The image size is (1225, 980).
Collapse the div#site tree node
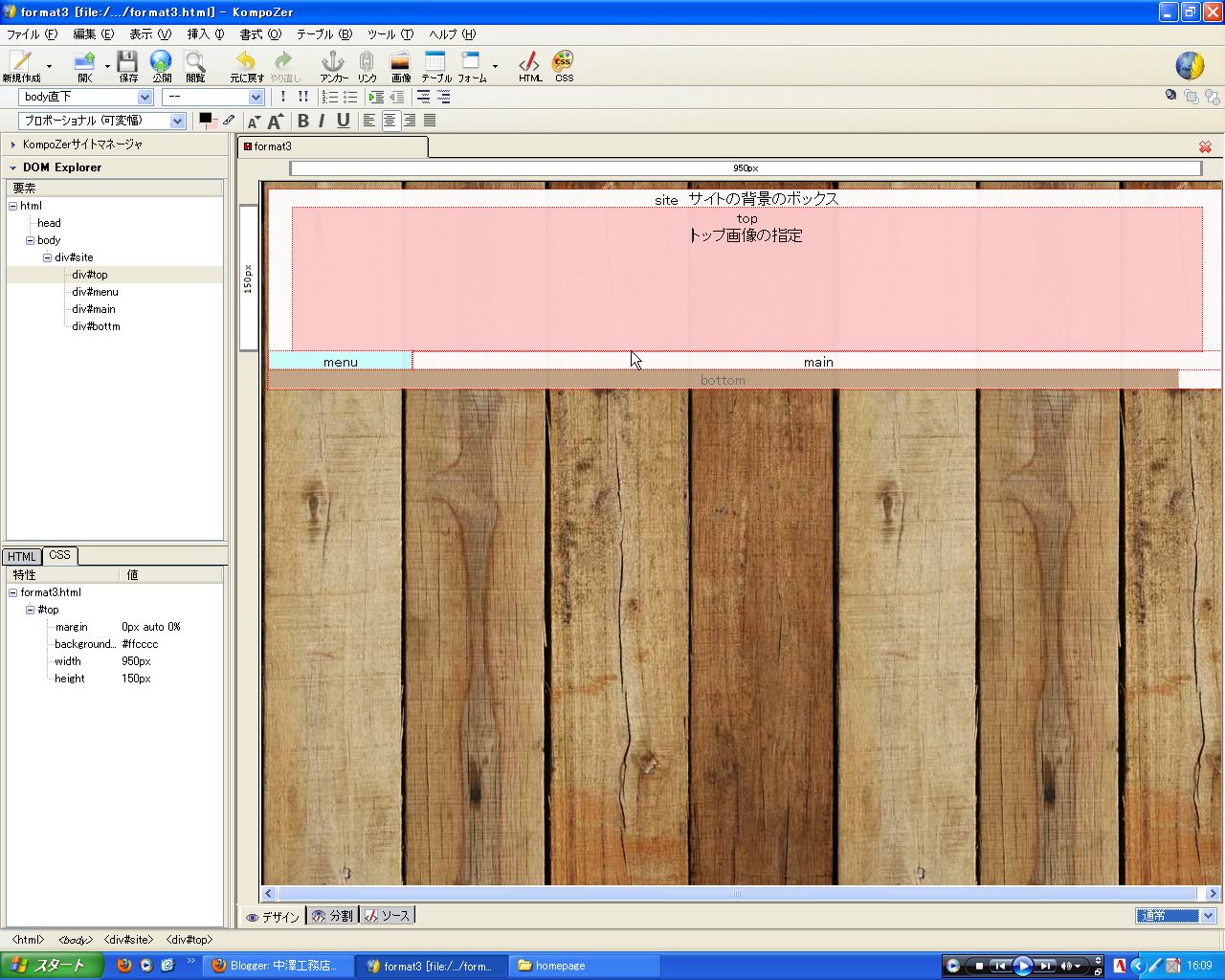tap(48, 257)
